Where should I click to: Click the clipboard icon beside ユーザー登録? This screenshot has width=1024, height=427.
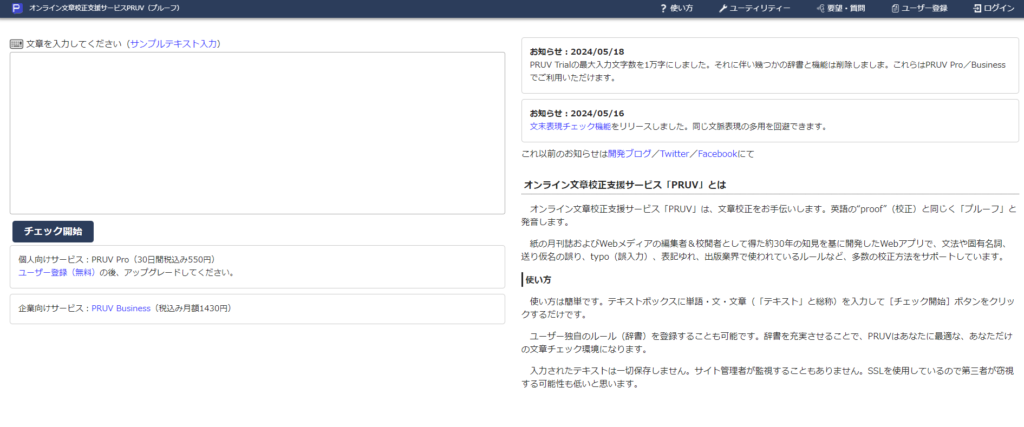click(x=895, y=8)
